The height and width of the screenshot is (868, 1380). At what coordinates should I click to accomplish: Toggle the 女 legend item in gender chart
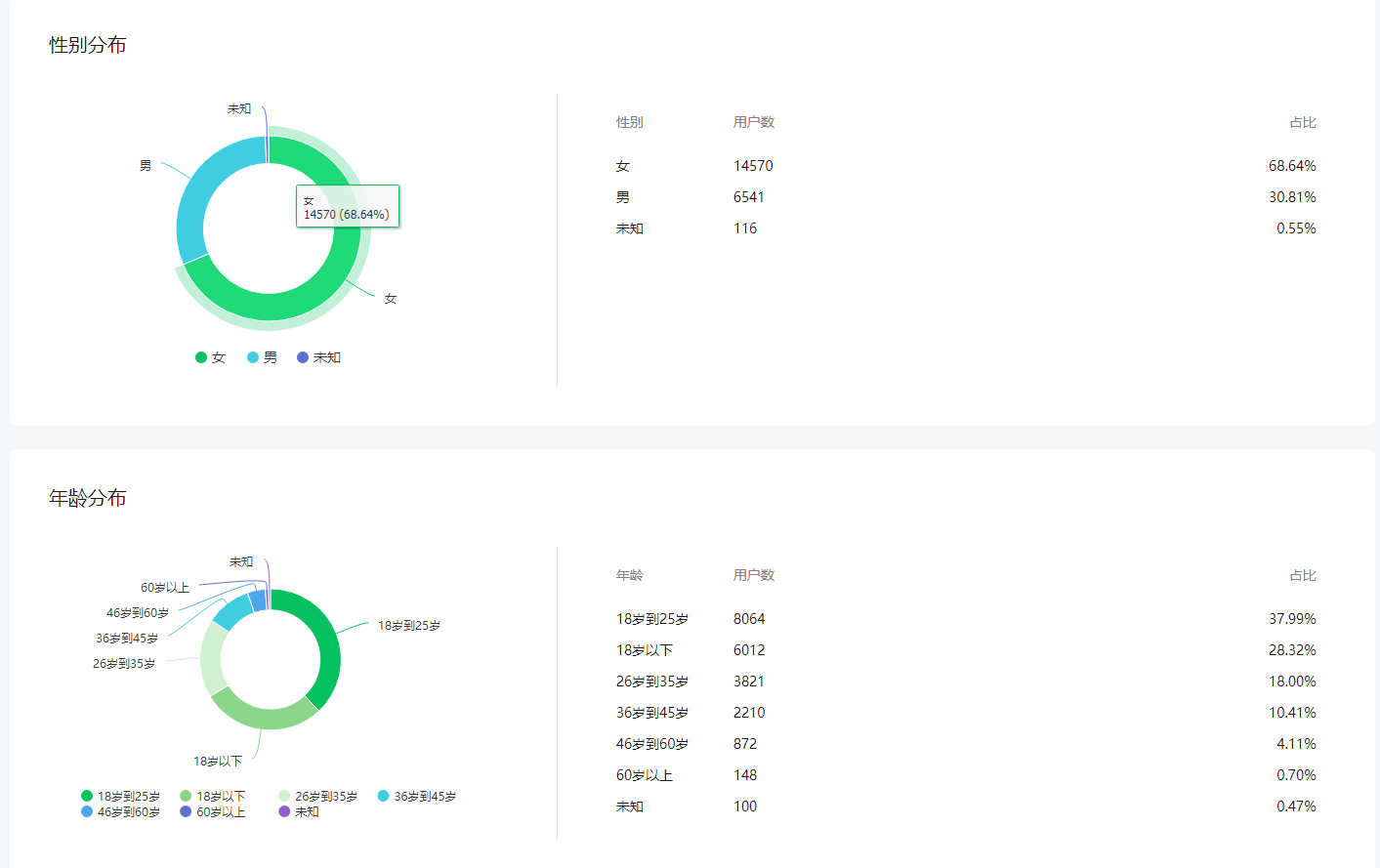(x=211, y=357)
